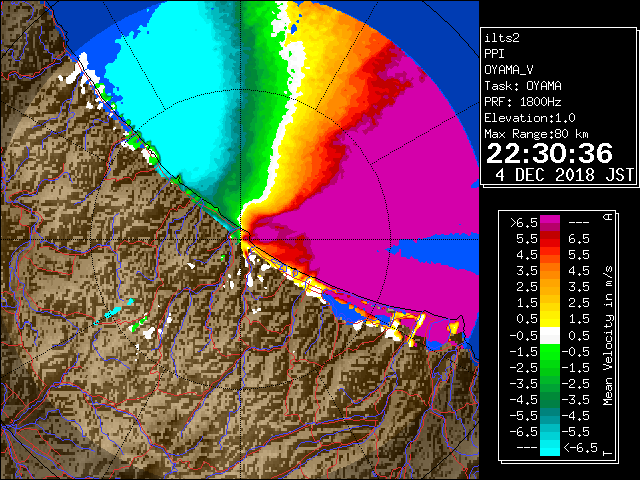Select the "Task: OYAMA" line

(523, 86)
